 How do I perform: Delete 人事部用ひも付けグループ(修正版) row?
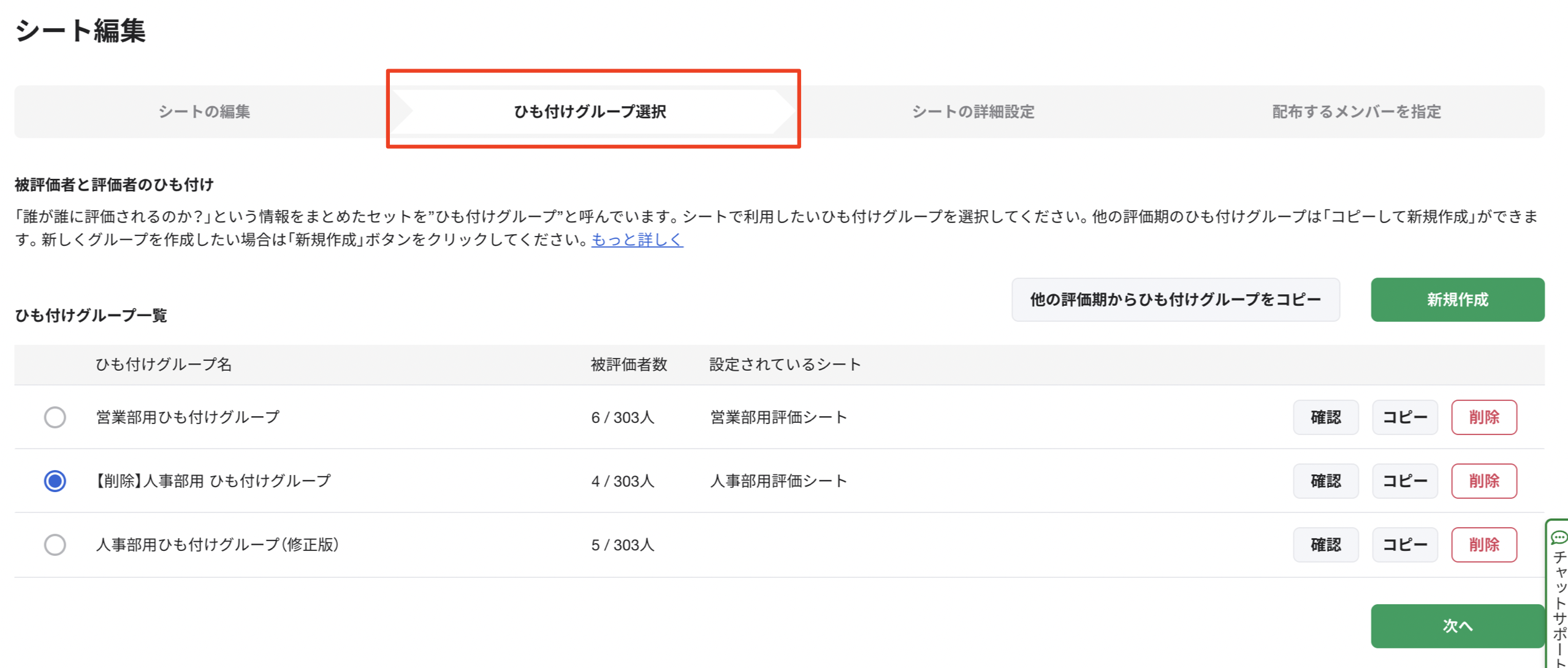click(1483, 545)
